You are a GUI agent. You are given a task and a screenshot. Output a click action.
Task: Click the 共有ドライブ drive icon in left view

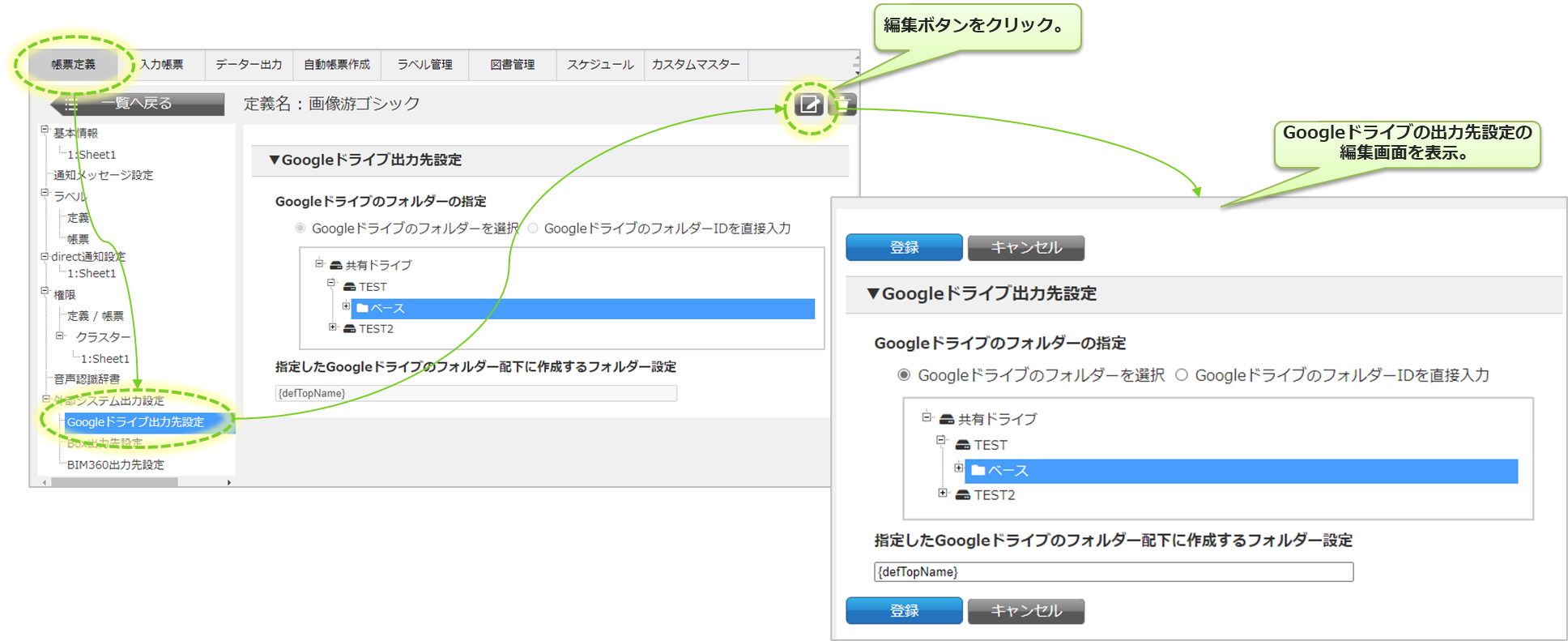336,265
